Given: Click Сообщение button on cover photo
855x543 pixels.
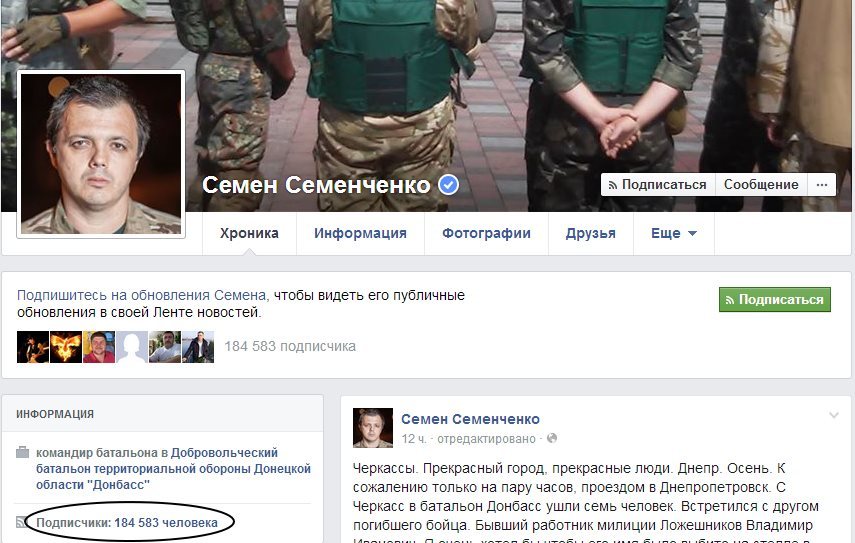Looking at the screenshot, I should pos(761,185).
